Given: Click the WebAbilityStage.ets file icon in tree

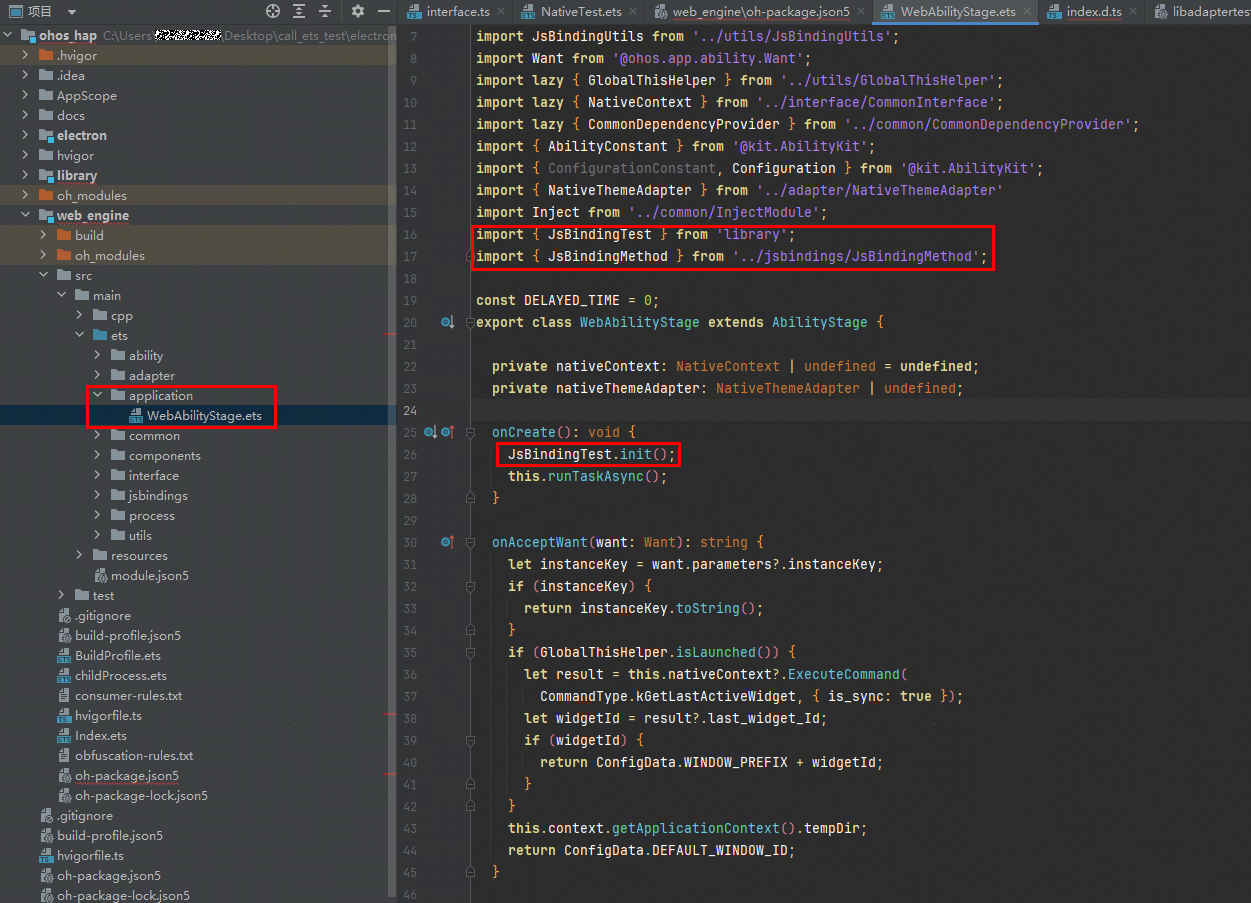Looking at the screenshot, I should 135,416.
